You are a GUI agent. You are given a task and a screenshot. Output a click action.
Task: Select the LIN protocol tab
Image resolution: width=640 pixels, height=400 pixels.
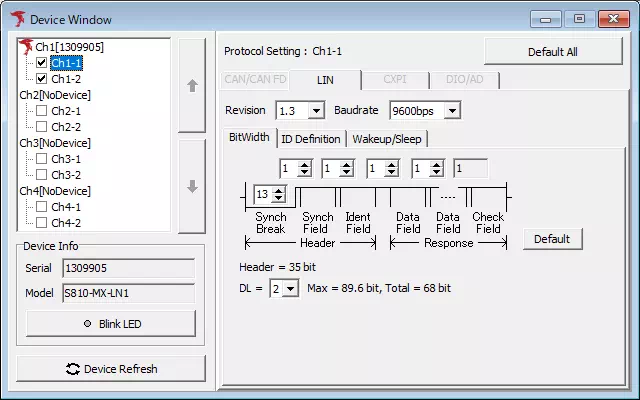tap(325, 80)
